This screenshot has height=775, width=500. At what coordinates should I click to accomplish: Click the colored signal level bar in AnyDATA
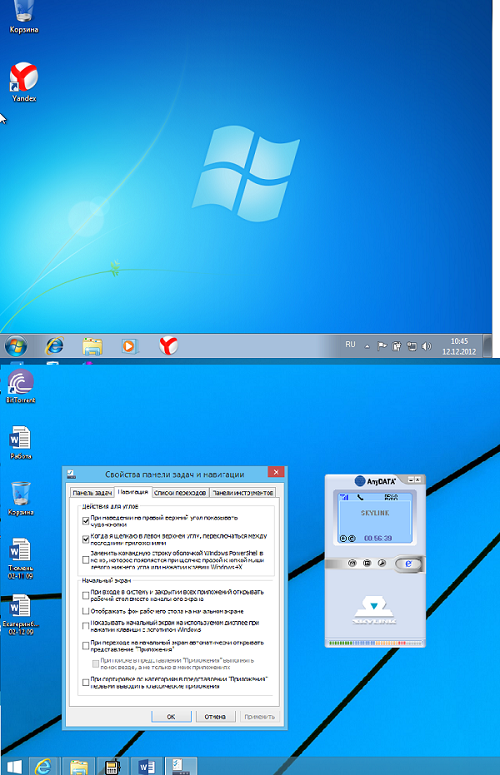tap(375, 643)
